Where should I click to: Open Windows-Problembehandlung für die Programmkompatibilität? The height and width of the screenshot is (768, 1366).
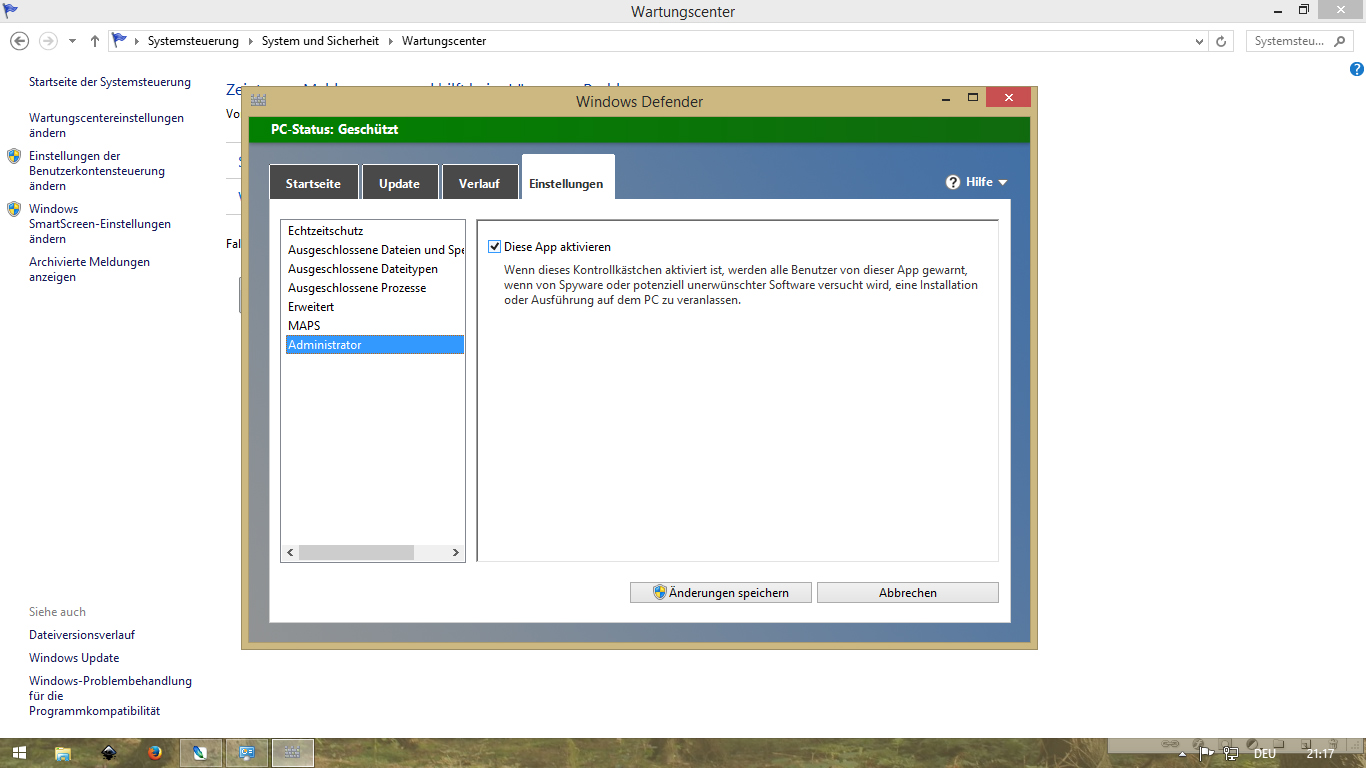(110, 696)
